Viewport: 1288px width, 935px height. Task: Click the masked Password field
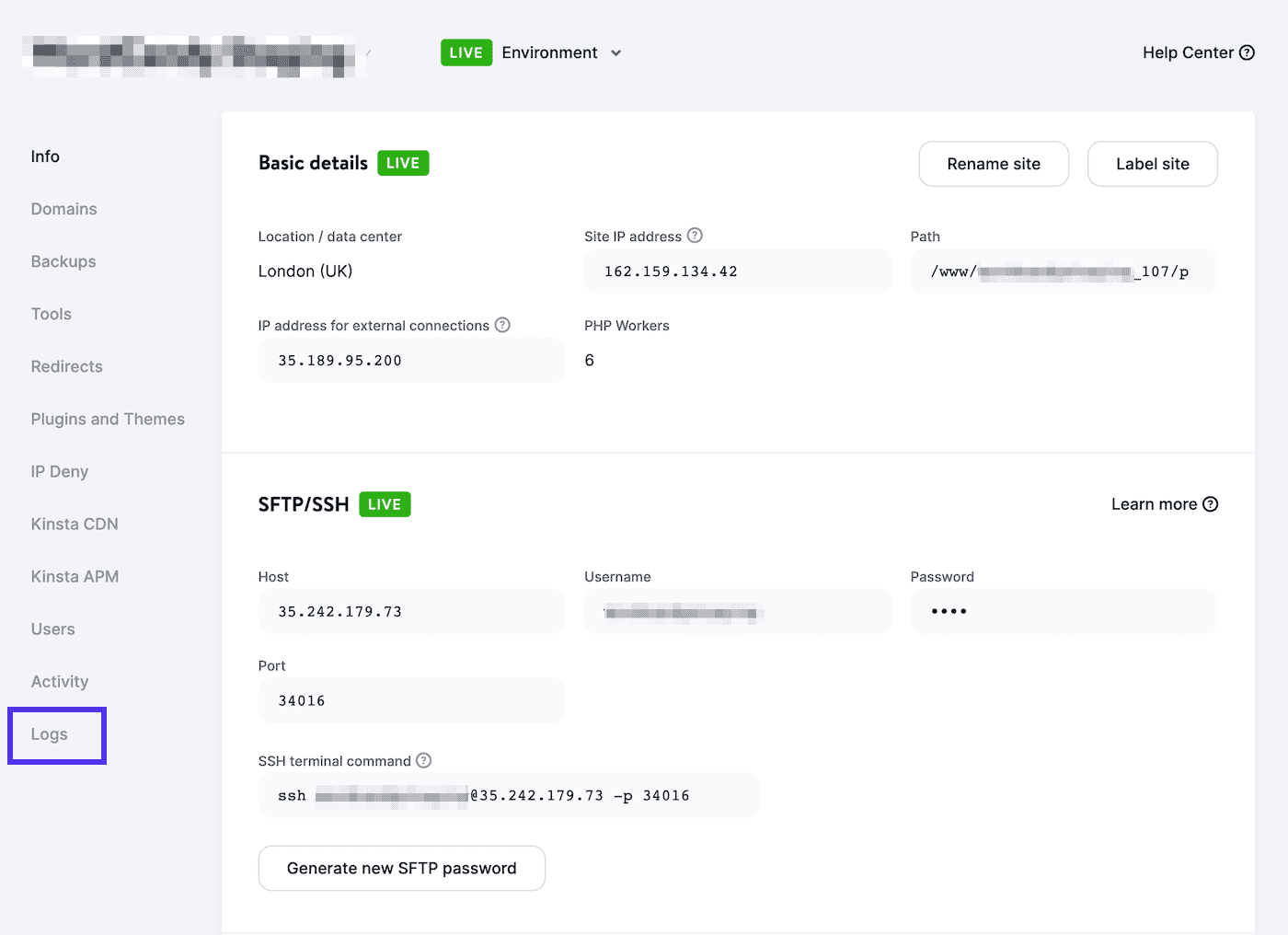tap(1064, 610)
